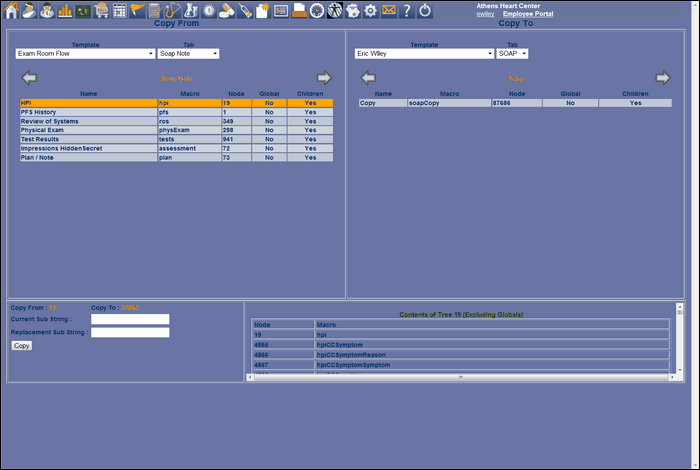Click the starburst light icon
This screenshot has width=700, height=470.
tap(208, 10)
